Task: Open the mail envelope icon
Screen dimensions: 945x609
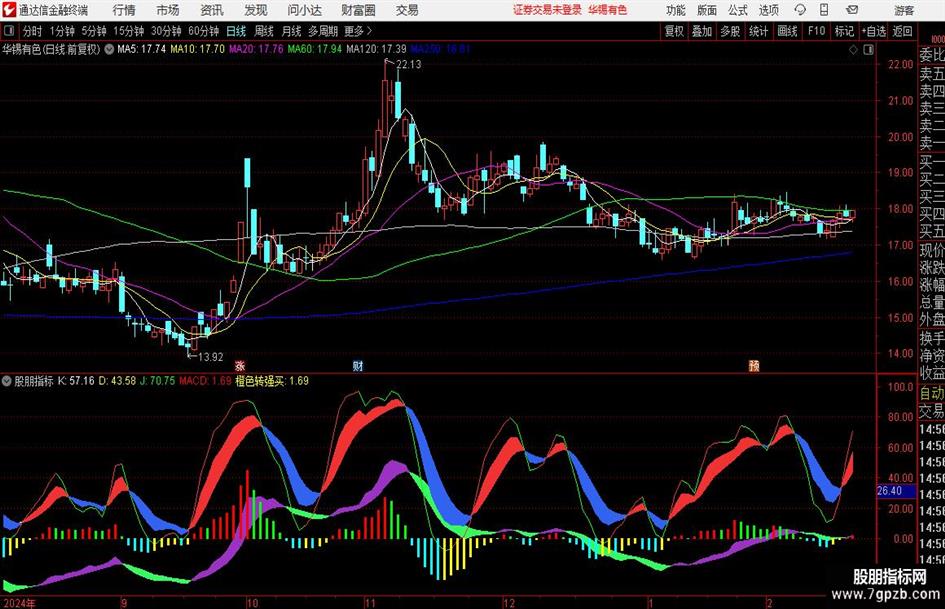Action: click(x=852, y=10)
